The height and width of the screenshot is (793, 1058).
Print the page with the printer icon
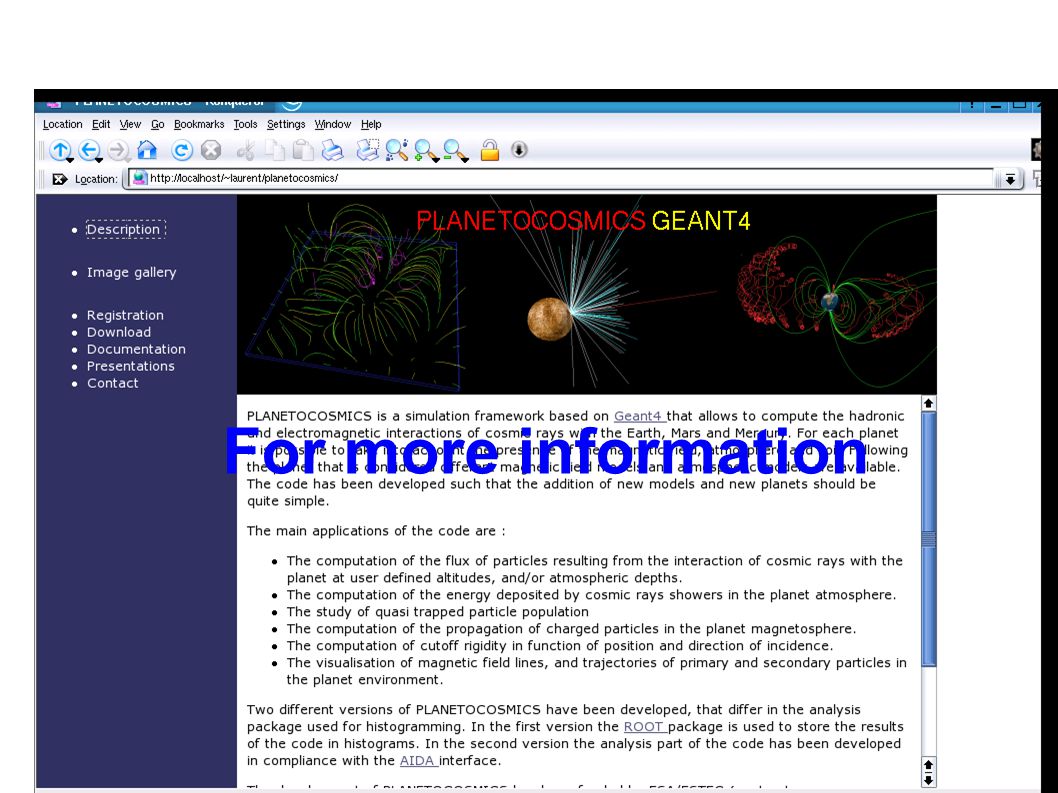pos(332,150)
